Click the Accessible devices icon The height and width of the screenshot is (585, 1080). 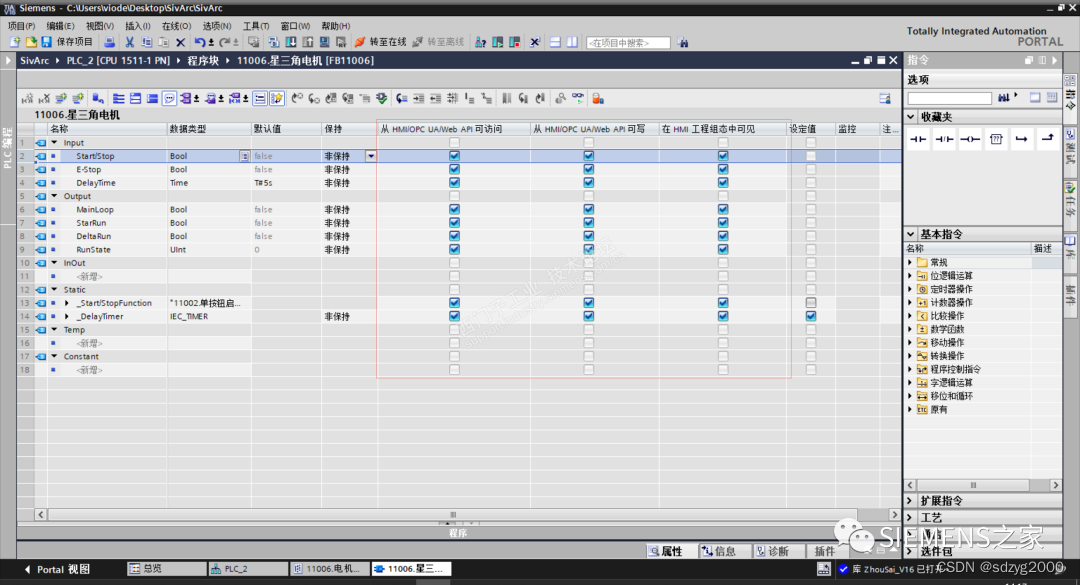(480, 42)
